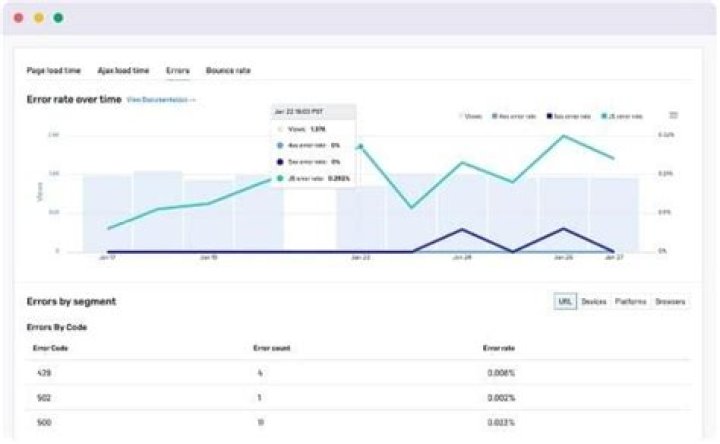Screen dimensions: 720x444
Task: Open the Bounce rate tab
Action: 228,71
